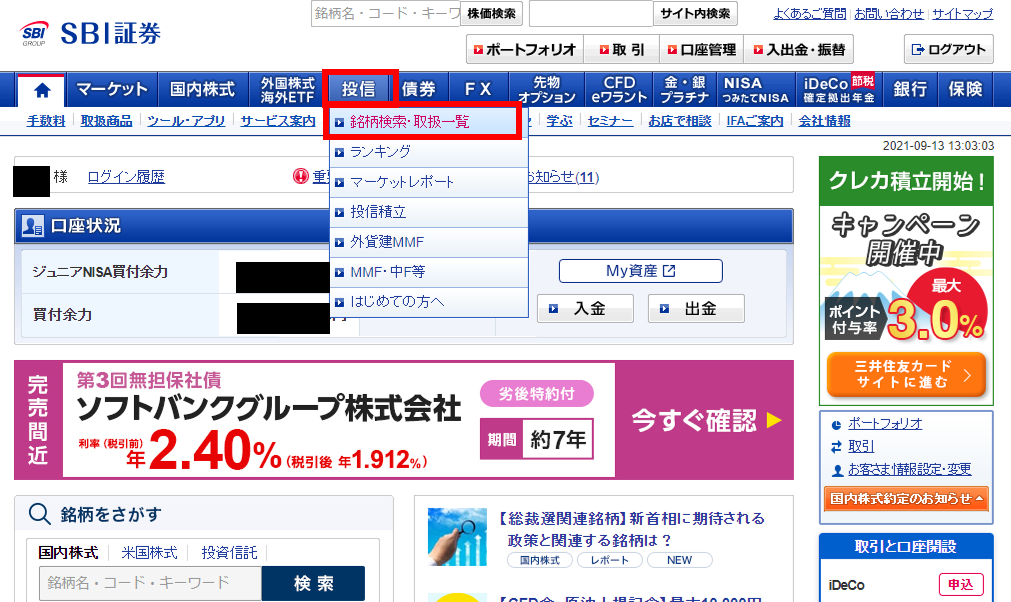The image size is (1011, 602).
Task: Click the SBI証券 logo
Action: [x=90, y=34]
